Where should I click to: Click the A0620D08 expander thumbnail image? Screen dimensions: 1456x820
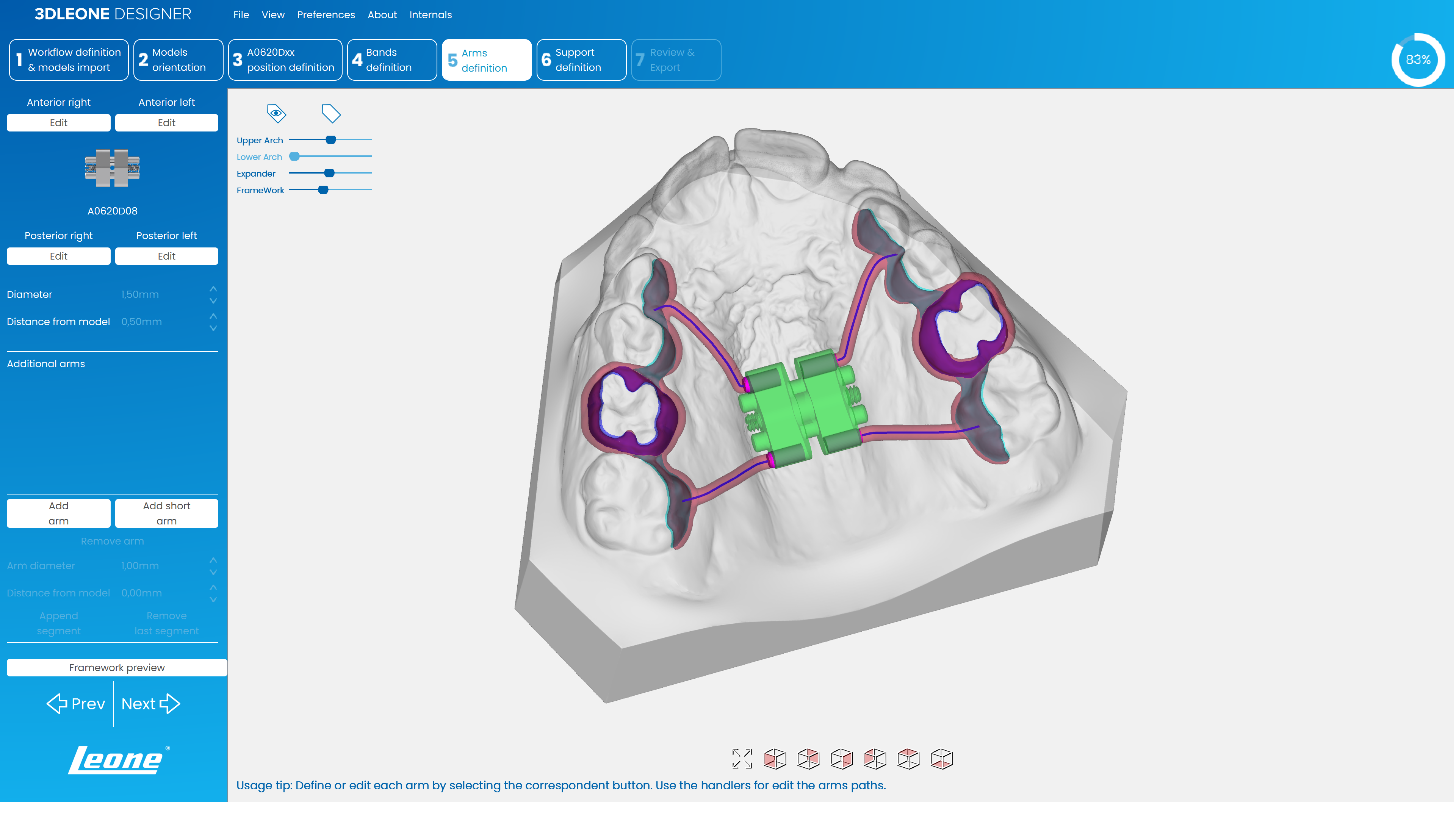(x=112, y=168)
